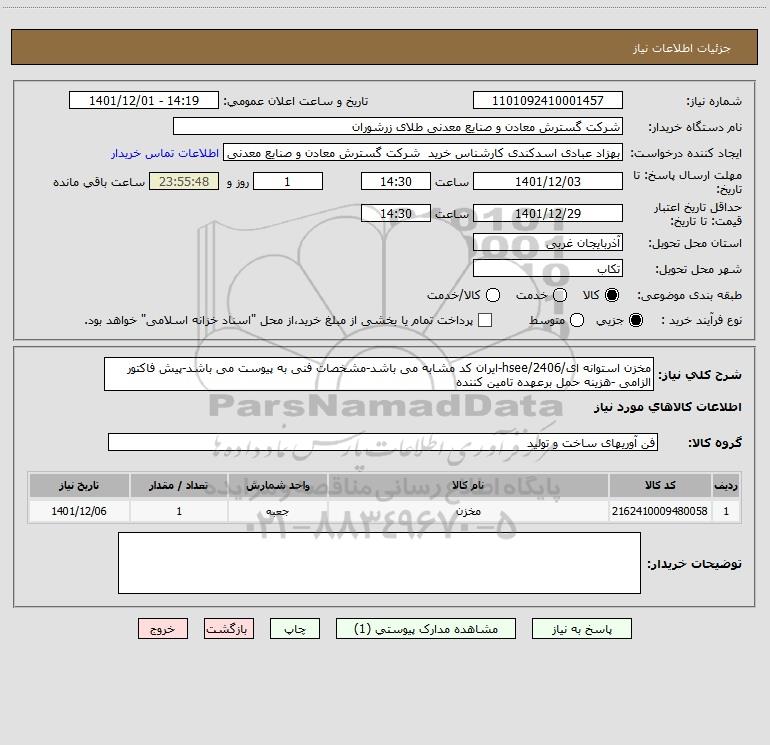Click the 23:55:48 remaining time field
Image resolution: width=770 pixels, height=745 pixels.
point(184,181)
